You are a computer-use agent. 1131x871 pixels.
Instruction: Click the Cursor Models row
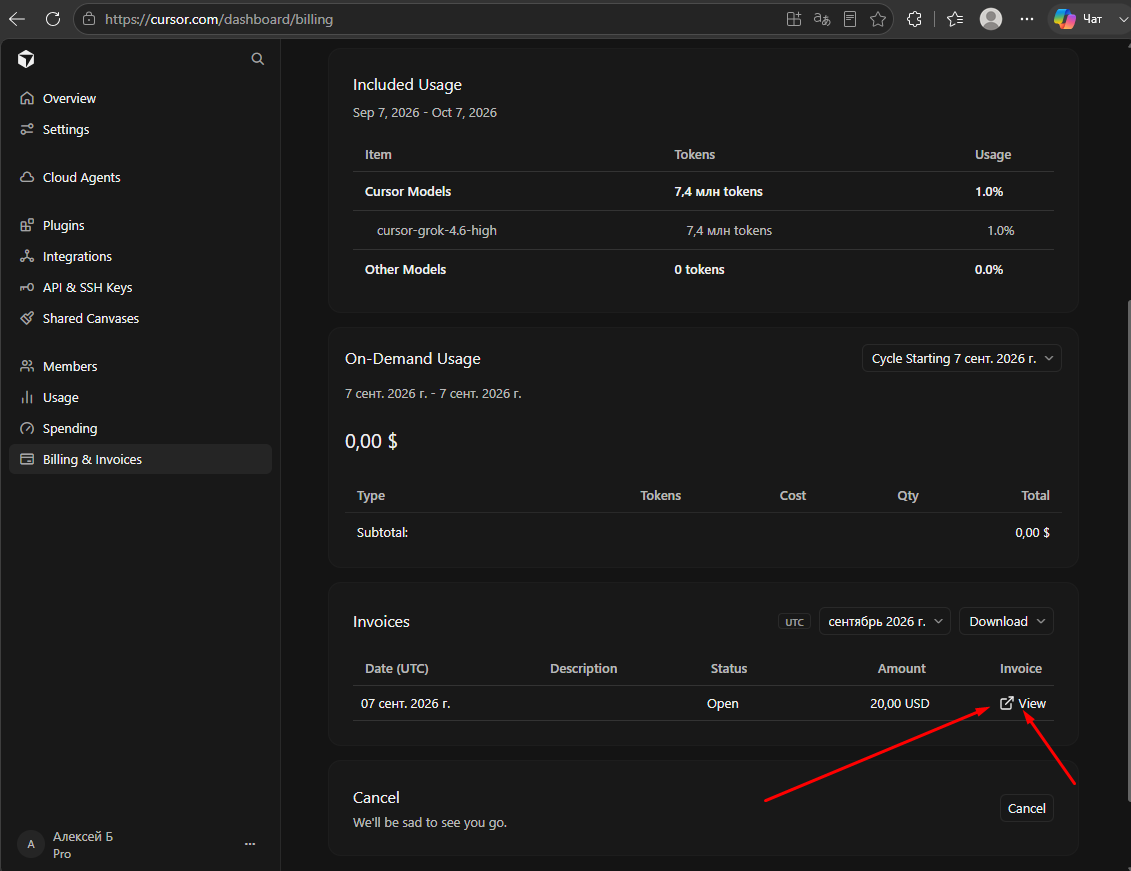(703, 191)
